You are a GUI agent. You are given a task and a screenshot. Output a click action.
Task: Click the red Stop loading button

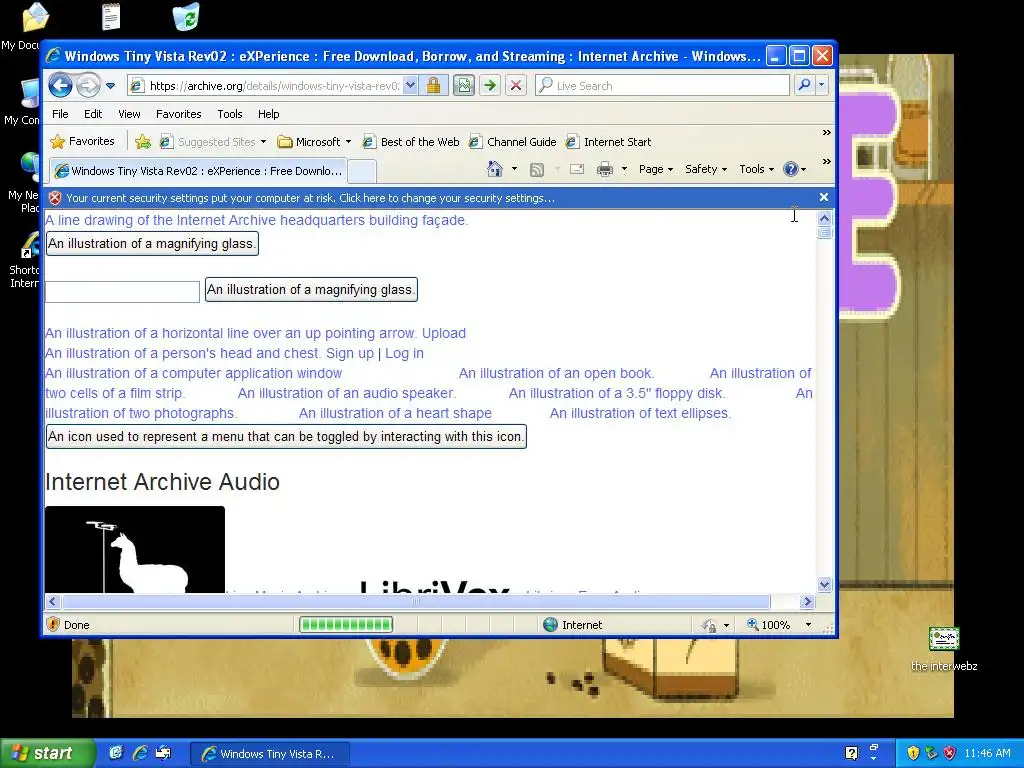(x=516, y=86)
